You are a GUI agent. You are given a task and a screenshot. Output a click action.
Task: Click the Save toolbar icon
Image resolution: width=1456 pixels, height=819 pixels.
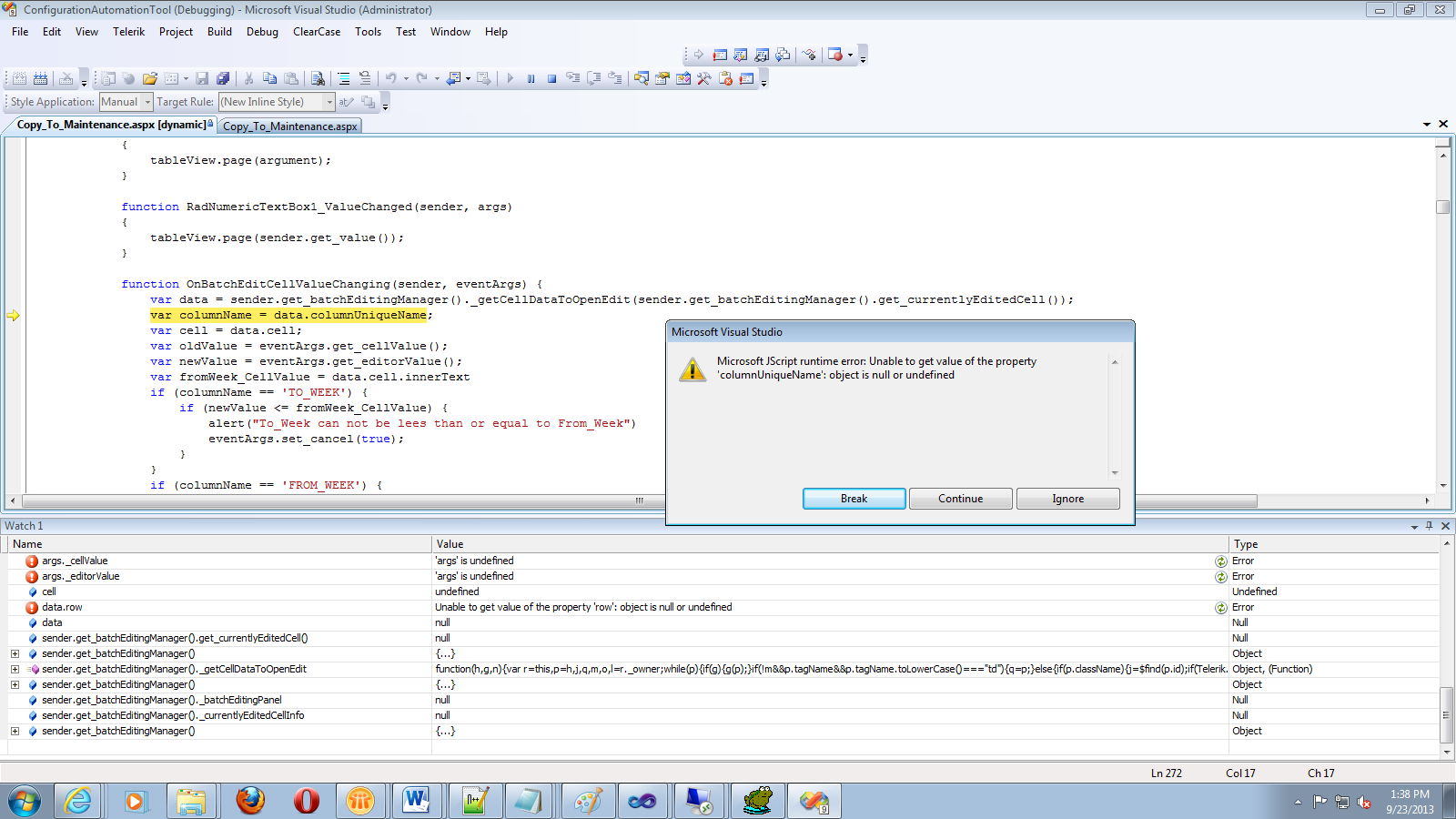coord(202,79)
